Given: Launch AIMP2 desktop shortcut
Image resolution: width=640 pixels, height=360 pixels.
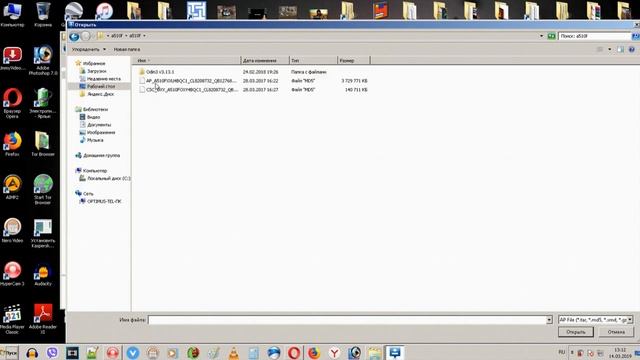Looking at the screenshot, I should 12,187.
